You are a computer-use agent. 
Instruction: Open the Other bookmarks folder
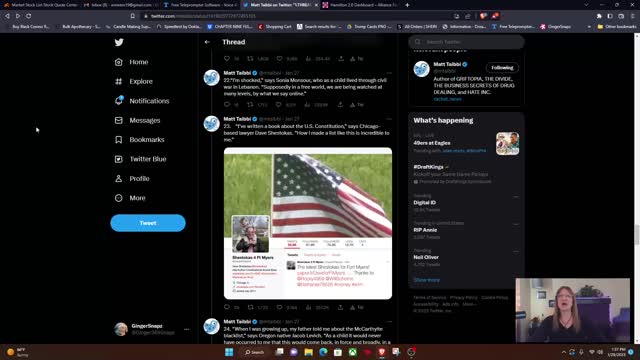pos(616,27)
